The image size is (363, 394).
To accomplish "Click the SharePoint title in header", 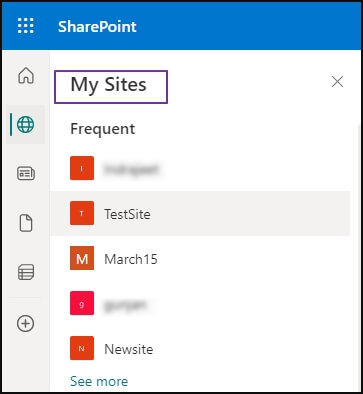I will (97, 27).
